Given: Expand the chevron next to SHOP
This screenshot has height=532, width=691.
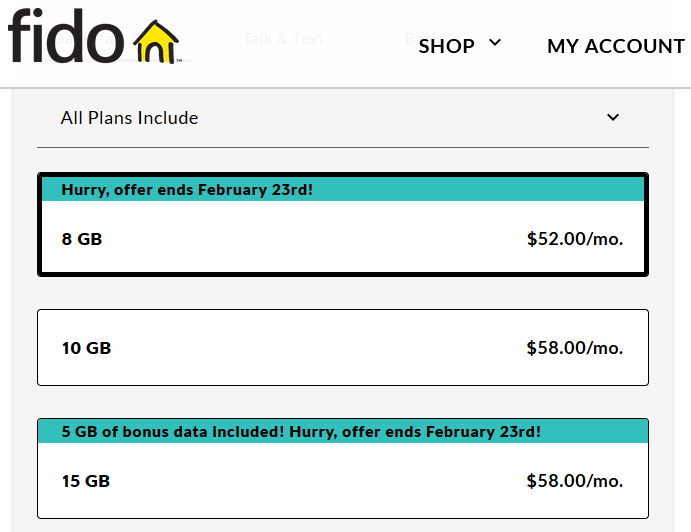Looking at the screenshot, I should tap(494, 43).
